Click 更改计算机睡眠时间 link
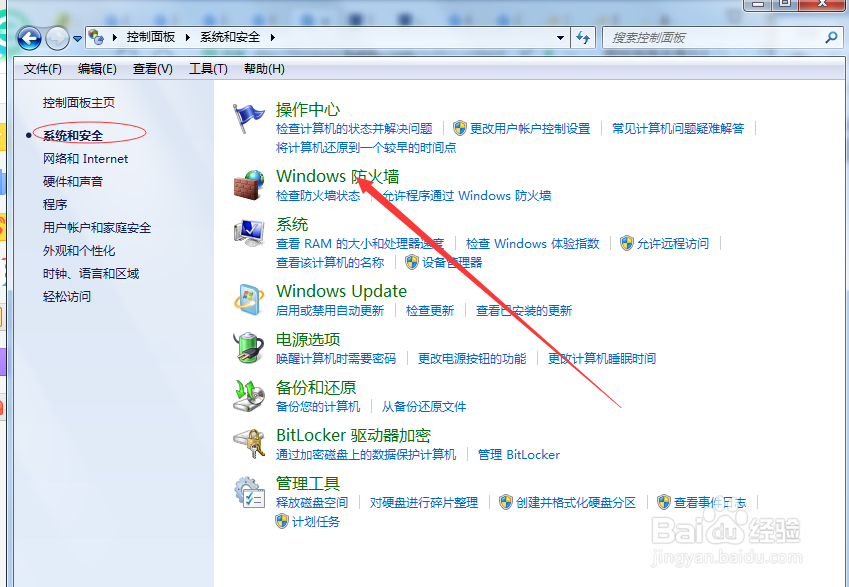 pyautogui.click(x=602, y=358)
